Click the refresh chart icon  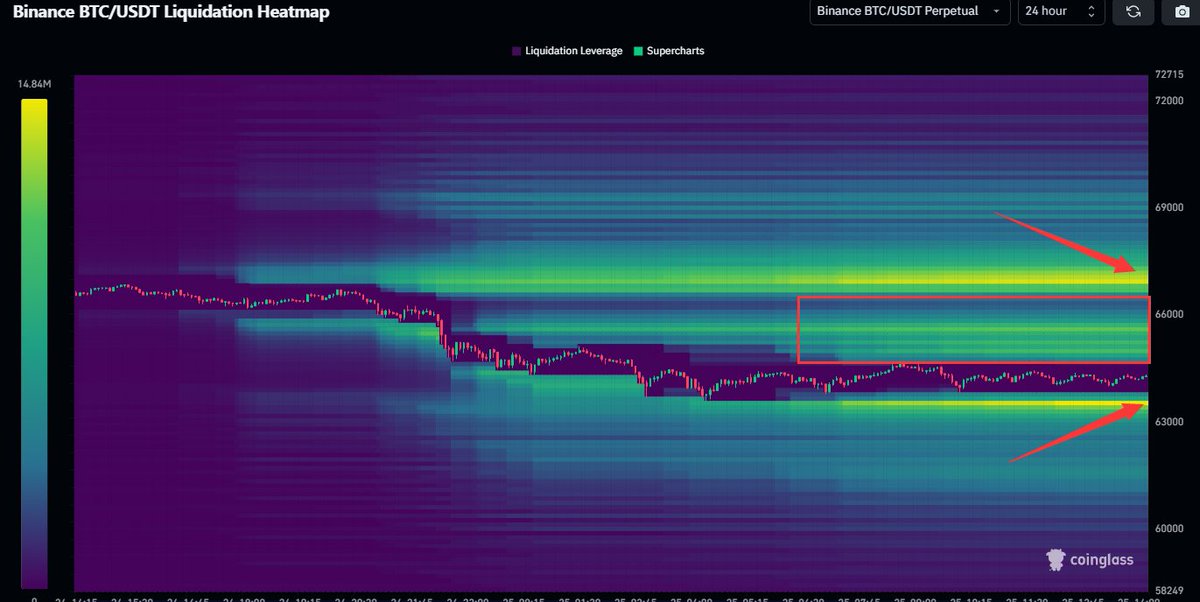click(1133, 11)
